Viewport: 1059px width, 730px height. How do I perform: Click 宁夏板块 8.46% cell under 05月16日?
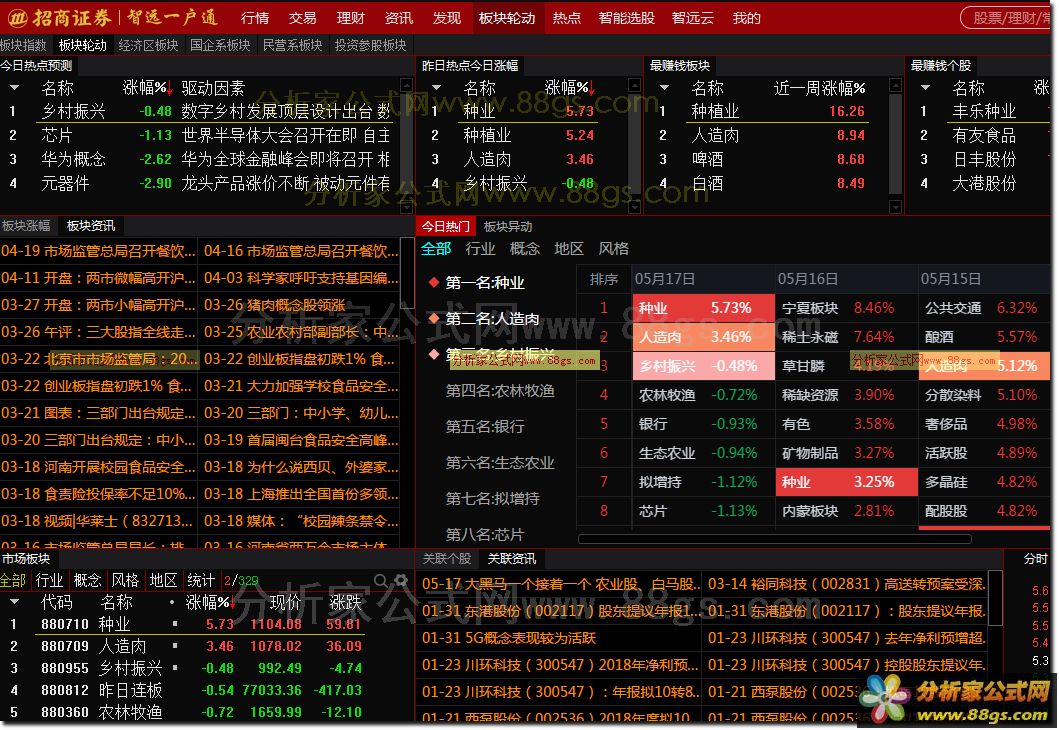(846, 308)
